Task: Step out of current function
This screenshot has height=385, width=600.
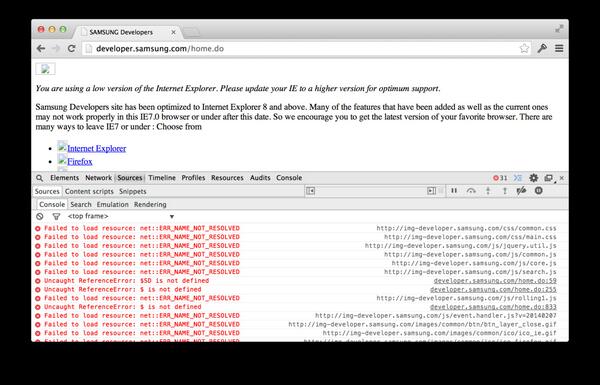Action: [505, 191]
